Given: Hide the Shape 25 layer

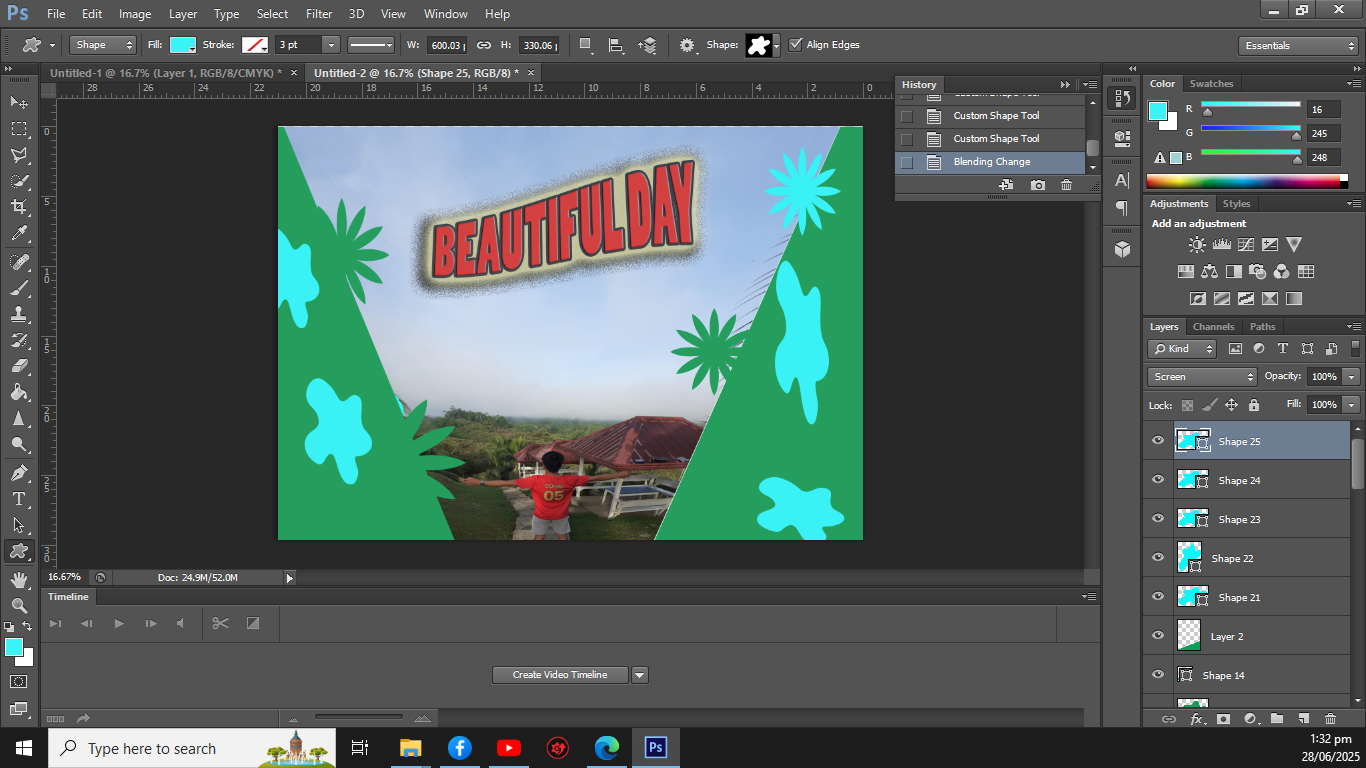Looking at the screenshot, I should [1158, 441].
